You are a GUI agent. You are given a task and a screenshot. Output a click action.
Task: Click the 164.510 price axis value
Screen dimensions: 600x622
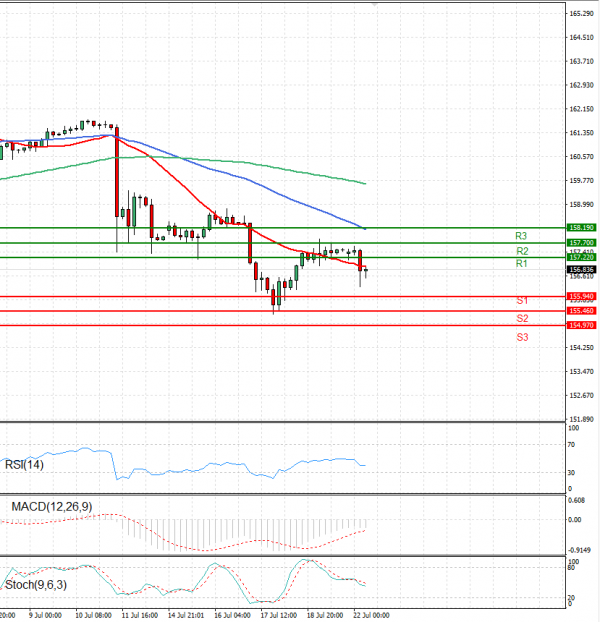coord(581,37)
